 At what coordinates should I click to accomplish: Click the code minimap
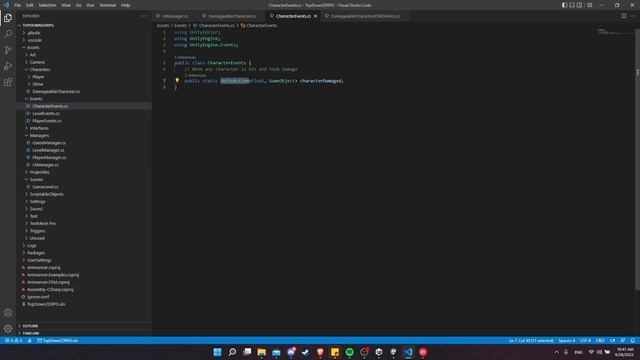(615, 32)
